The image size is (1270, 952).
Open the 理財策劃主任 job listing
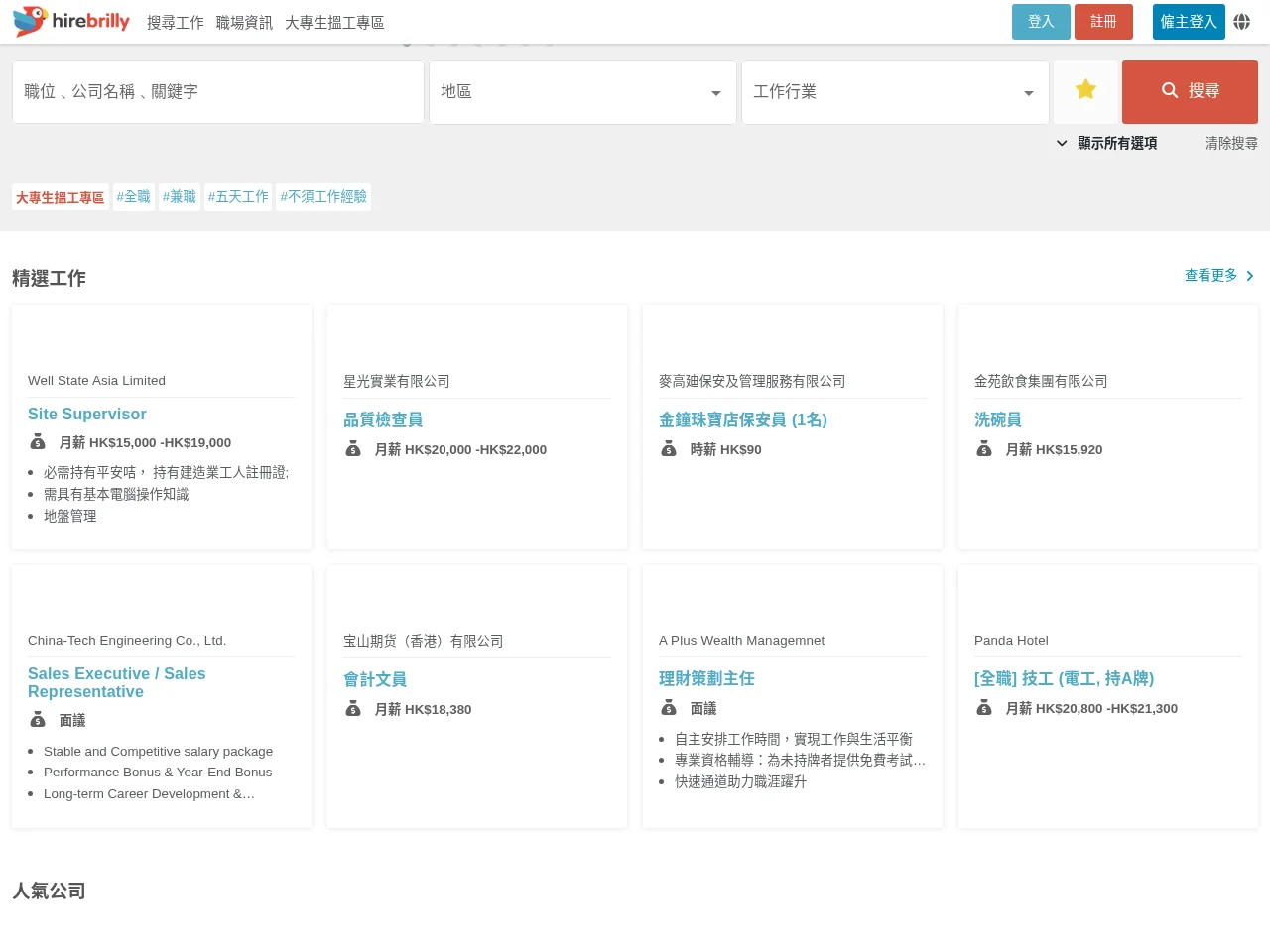point(706,678)
